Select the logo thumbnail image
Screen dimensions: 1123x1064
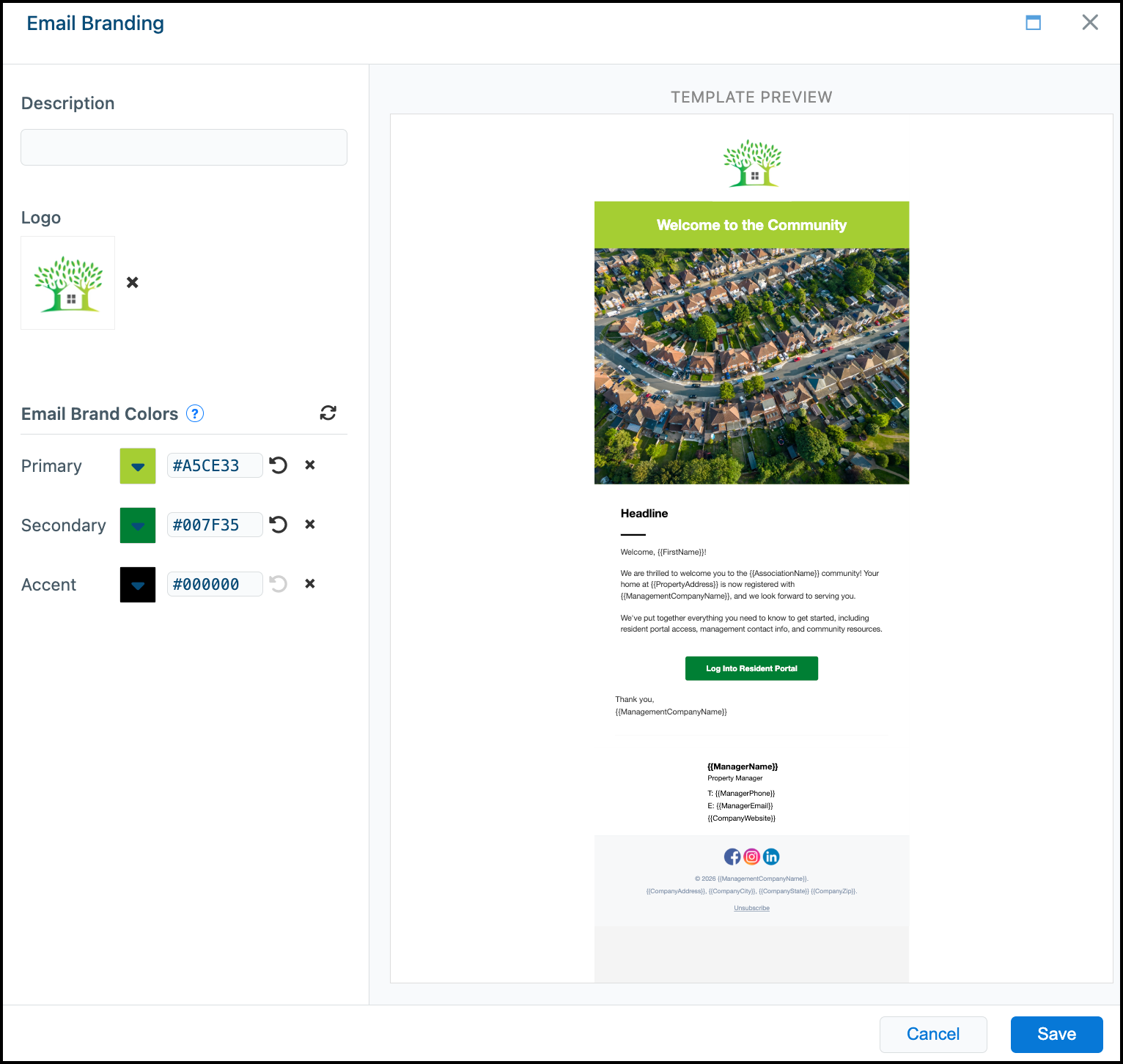68,283
